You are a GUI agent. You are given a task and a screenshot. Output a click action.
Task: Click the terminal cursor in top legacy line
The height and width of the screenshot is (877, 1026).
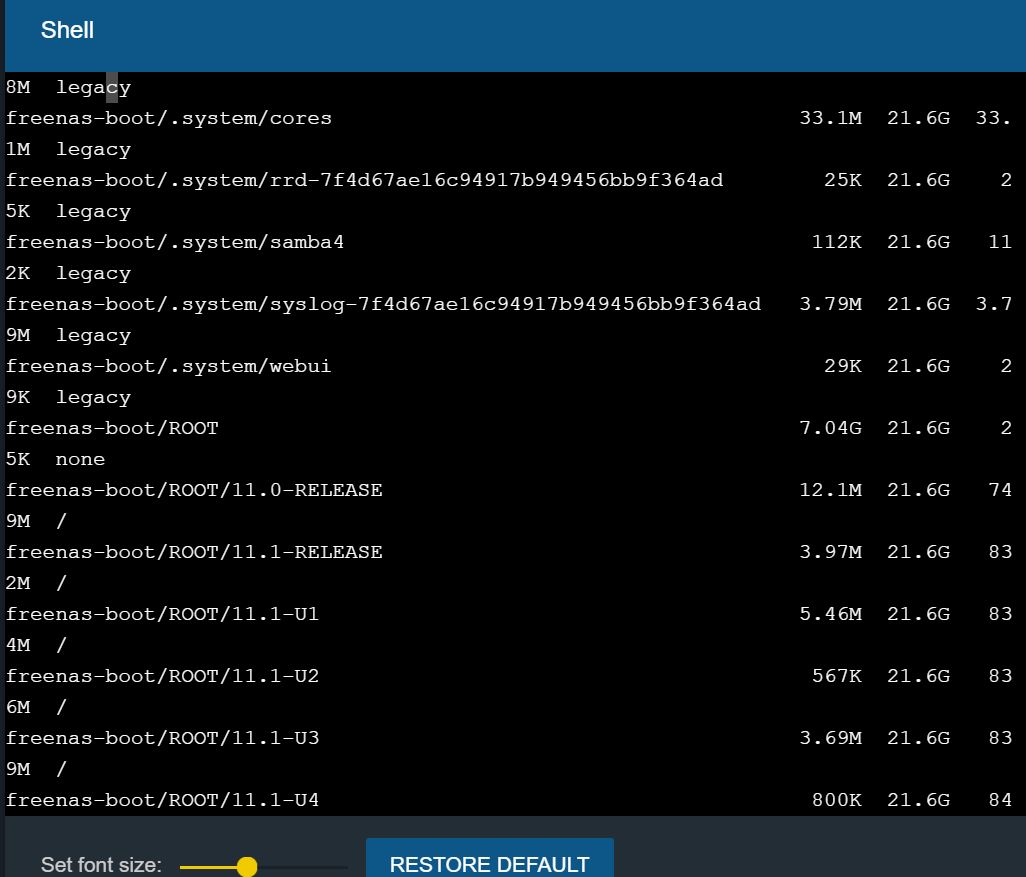tap(112, 88)
